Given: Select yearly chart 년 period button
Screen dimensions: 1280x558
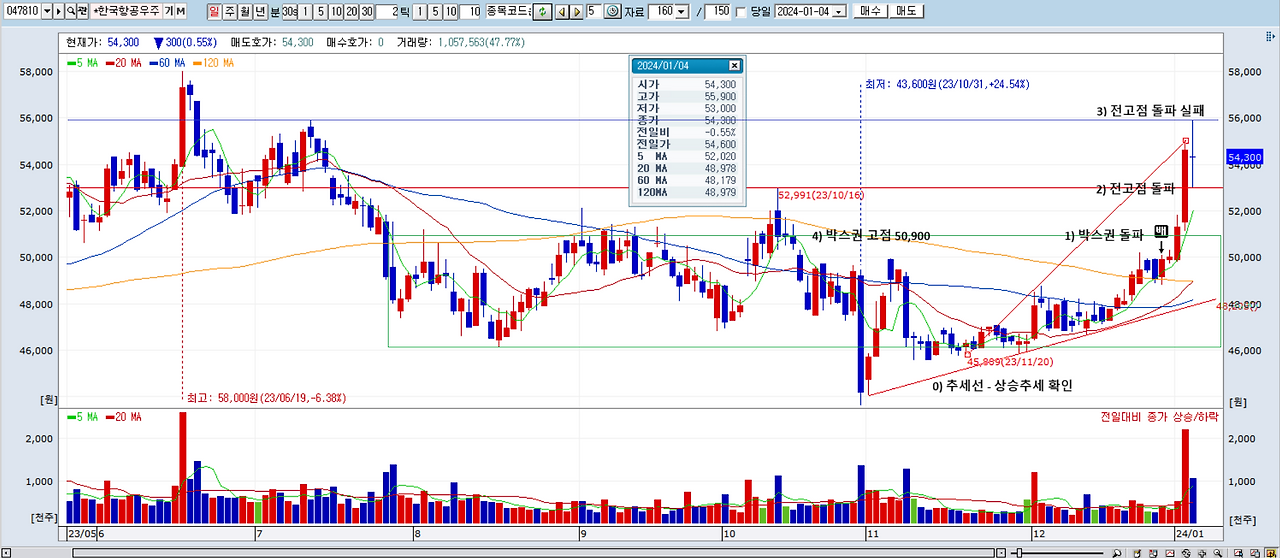Looking at the screenshot, I should pyautogui.click(x=260, y=11).
